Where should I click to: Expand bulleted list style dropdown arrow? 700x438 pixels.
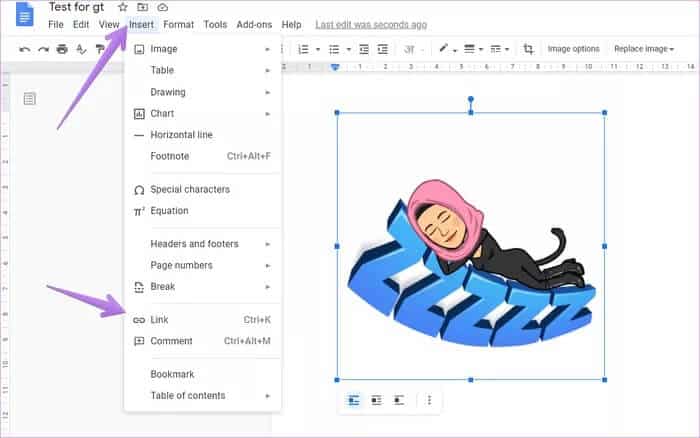(x=348, y=50)
